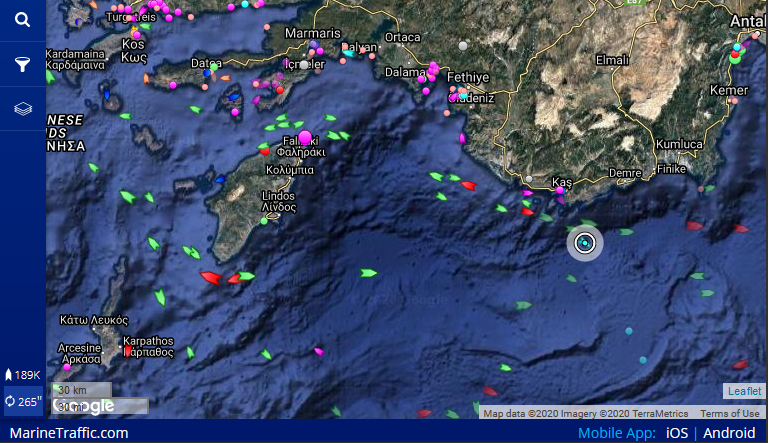This screenshot has height=443, width=771.
Task: Click the 265 second auto-refresh button
Action: click(x=23, y=402)
